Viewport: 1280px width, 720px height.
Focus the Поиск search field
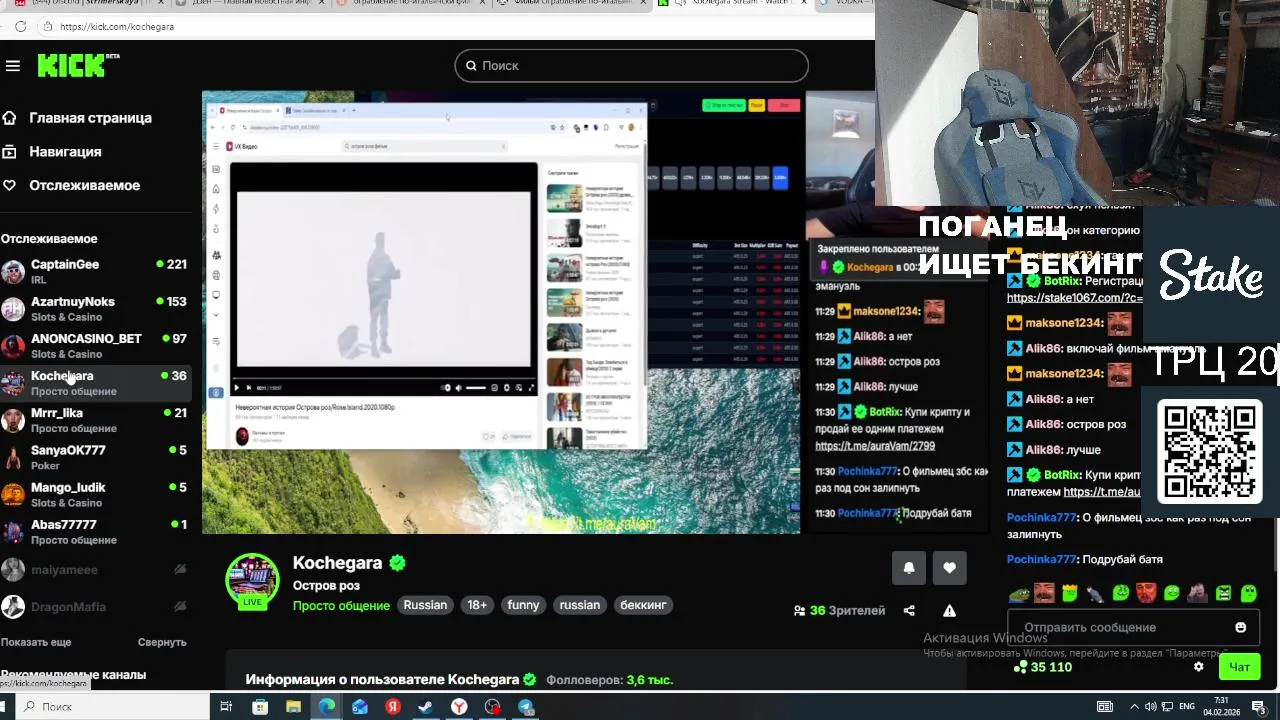coord(631,65)
